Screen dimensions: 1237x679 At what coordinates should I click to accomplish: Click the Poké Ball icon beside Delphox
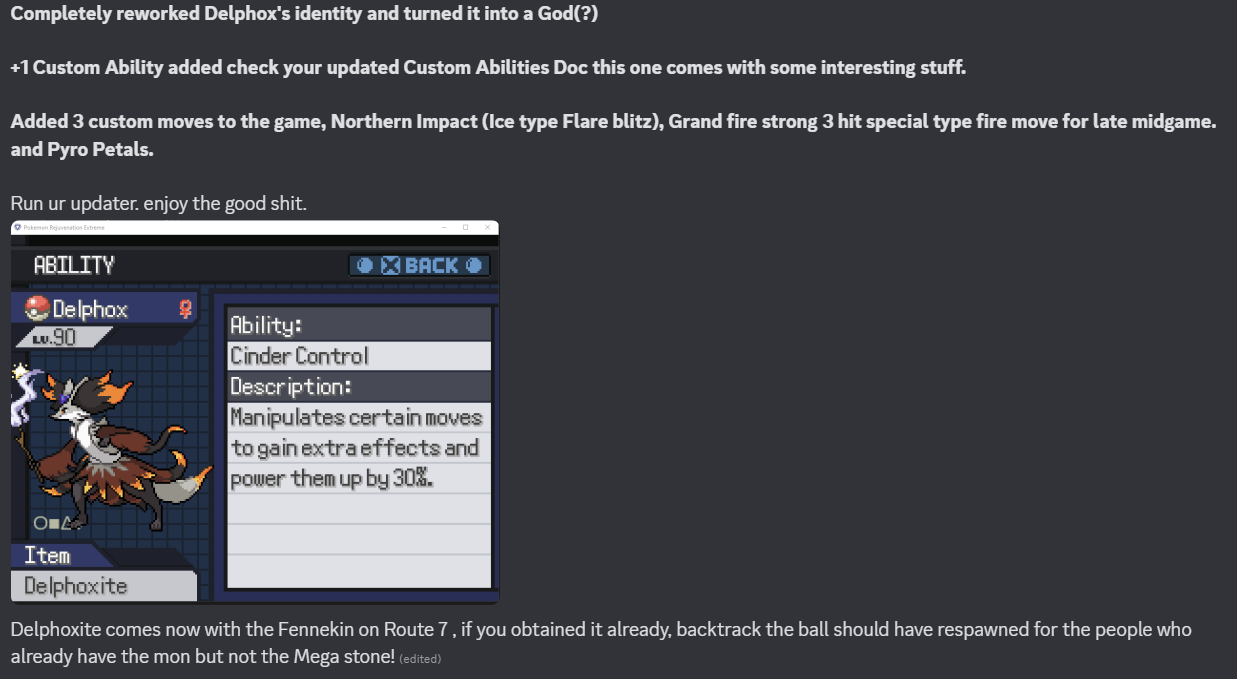coord(37,308)
